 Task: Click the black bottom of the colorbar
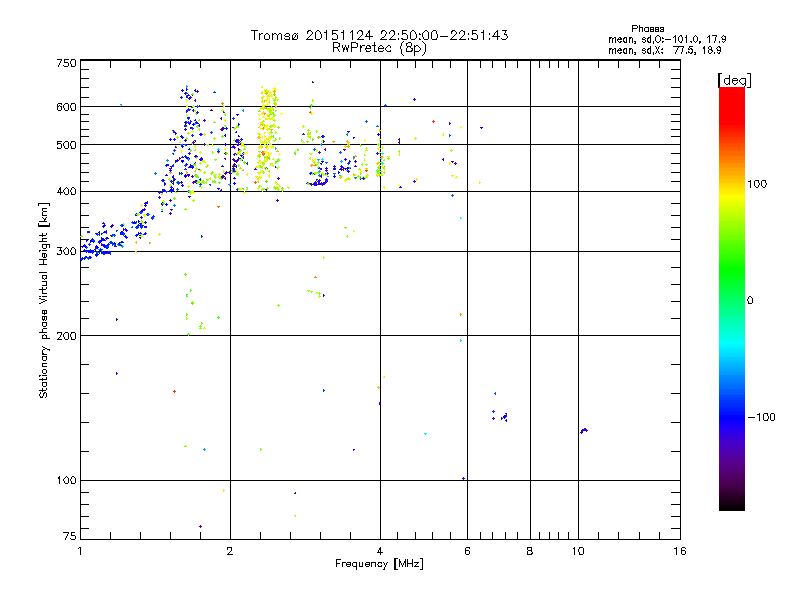coord(732,503)
